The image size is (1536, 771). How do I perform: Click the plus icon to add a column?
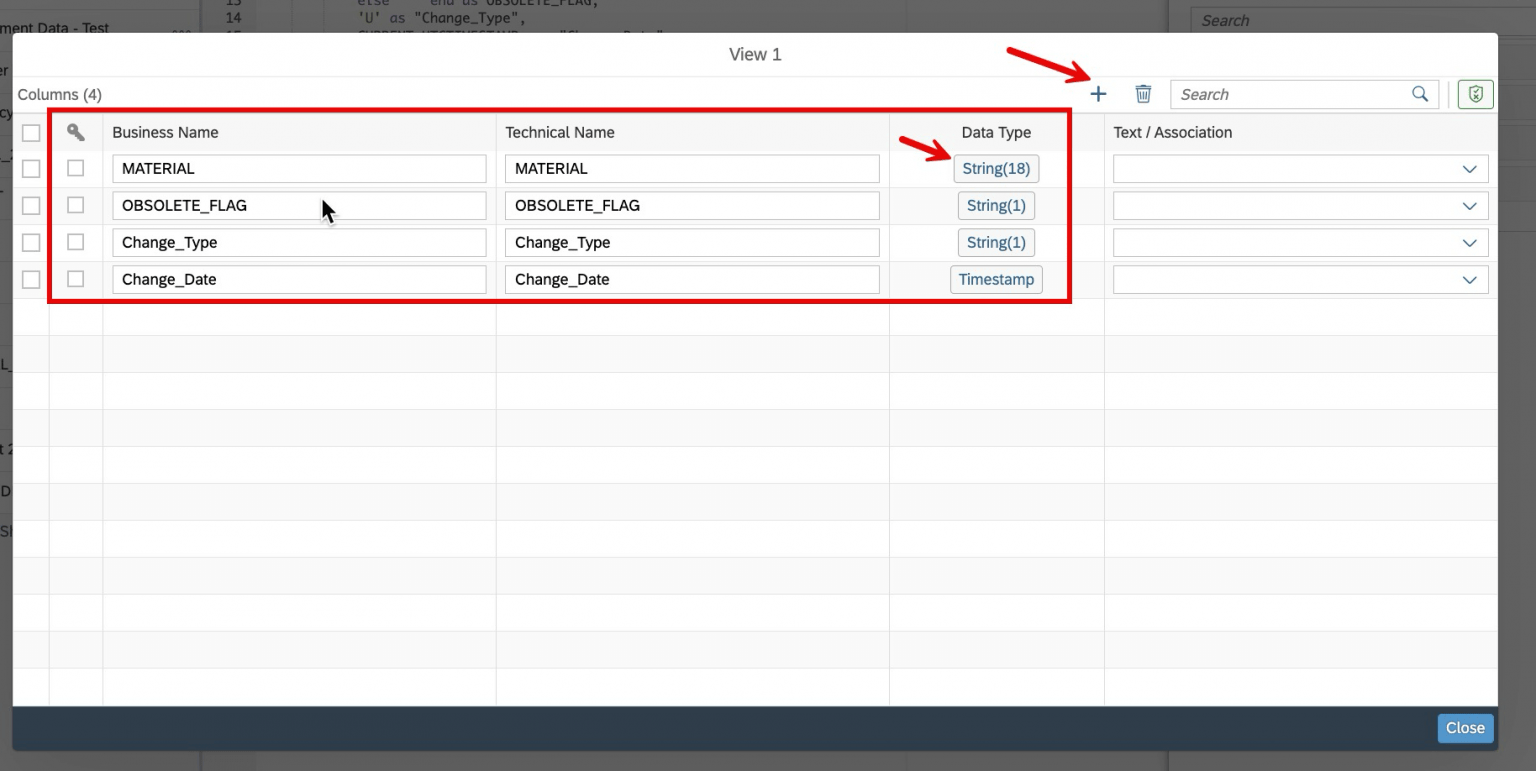tap(1098, 93)
